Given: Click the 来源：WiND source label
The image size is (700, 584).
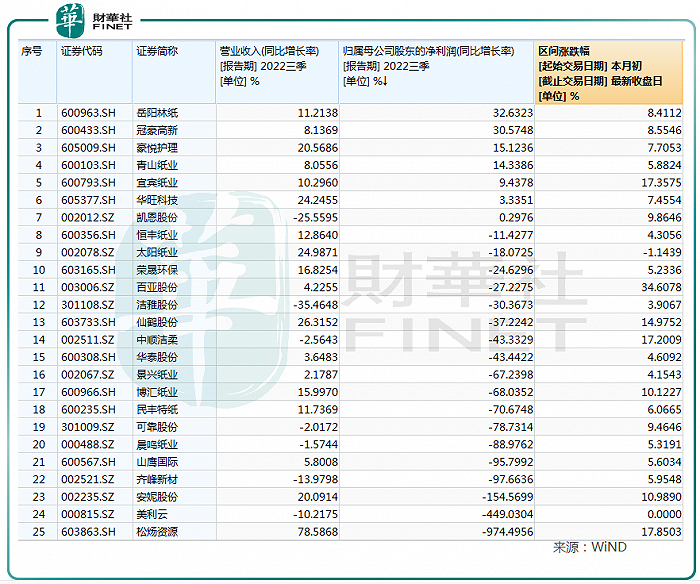Looking at the screenshot, I should 590,547.
